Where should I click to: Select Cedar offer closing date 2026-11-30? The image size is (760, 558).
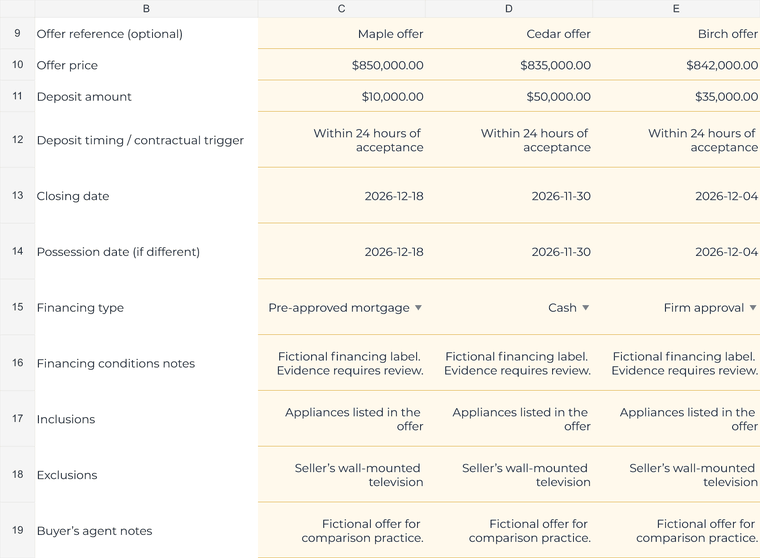[509, 196]
